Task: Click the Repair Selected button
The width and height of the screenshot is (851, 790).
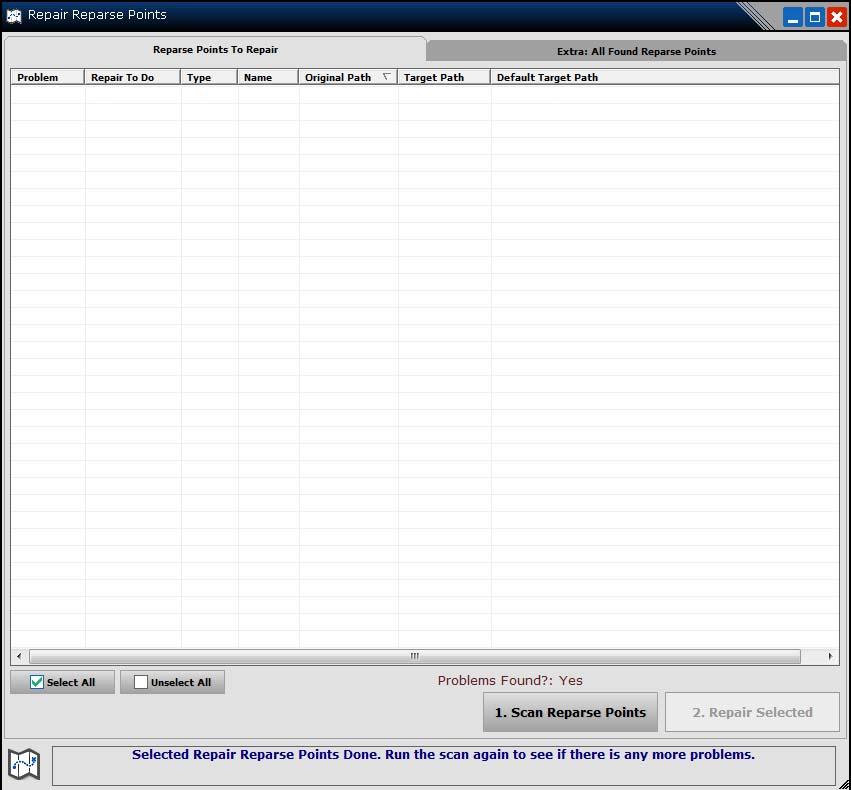Action: pyautogui.click(x=752, y=712)
